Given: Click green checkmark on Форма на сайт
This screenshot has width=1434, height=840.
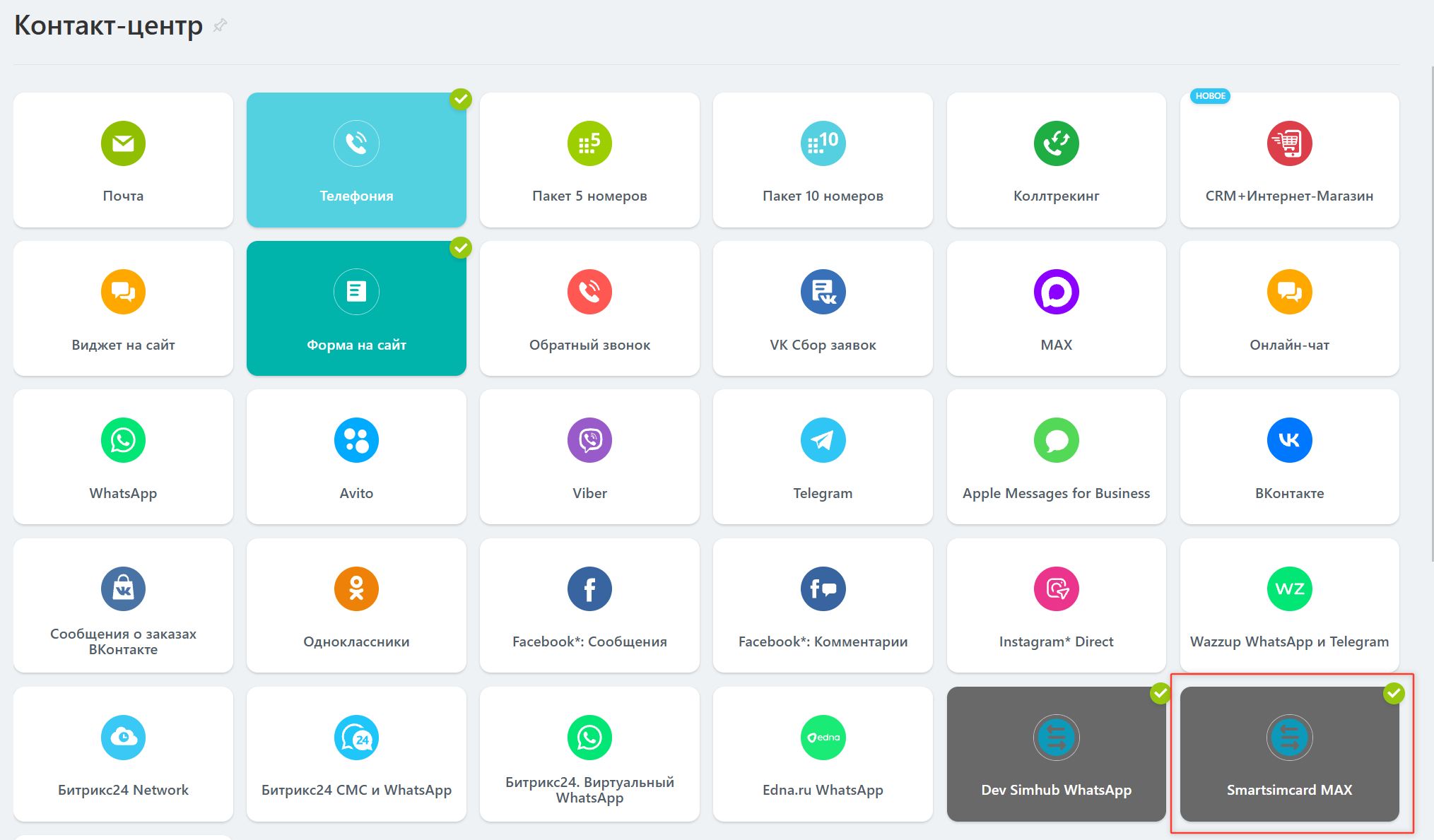Looking at the screenshot, I should click(x=461, y=248).
